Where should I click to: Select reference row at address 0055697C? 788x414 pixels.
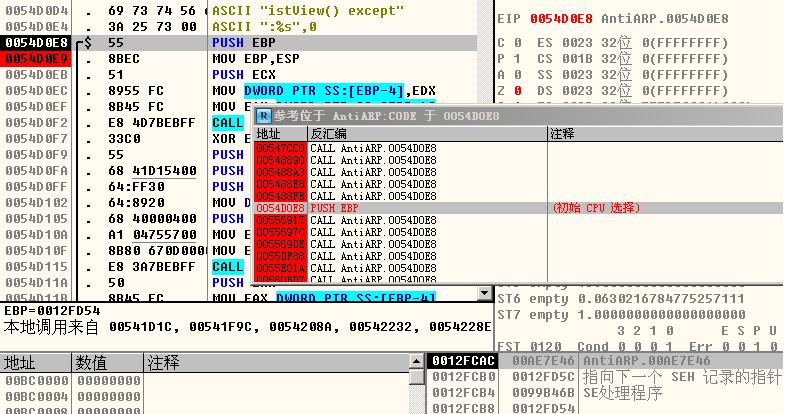pos(518,232)
